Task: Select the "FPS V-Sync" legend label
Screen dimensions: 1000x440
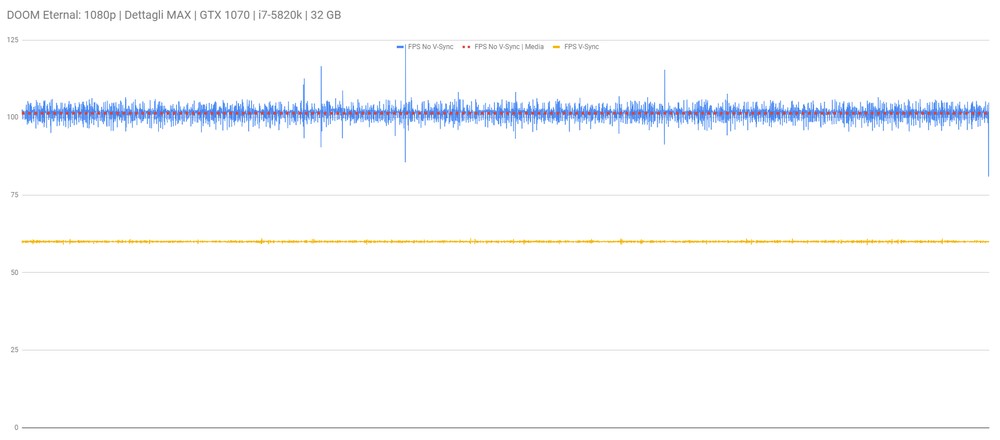Action: click(582, 47)
